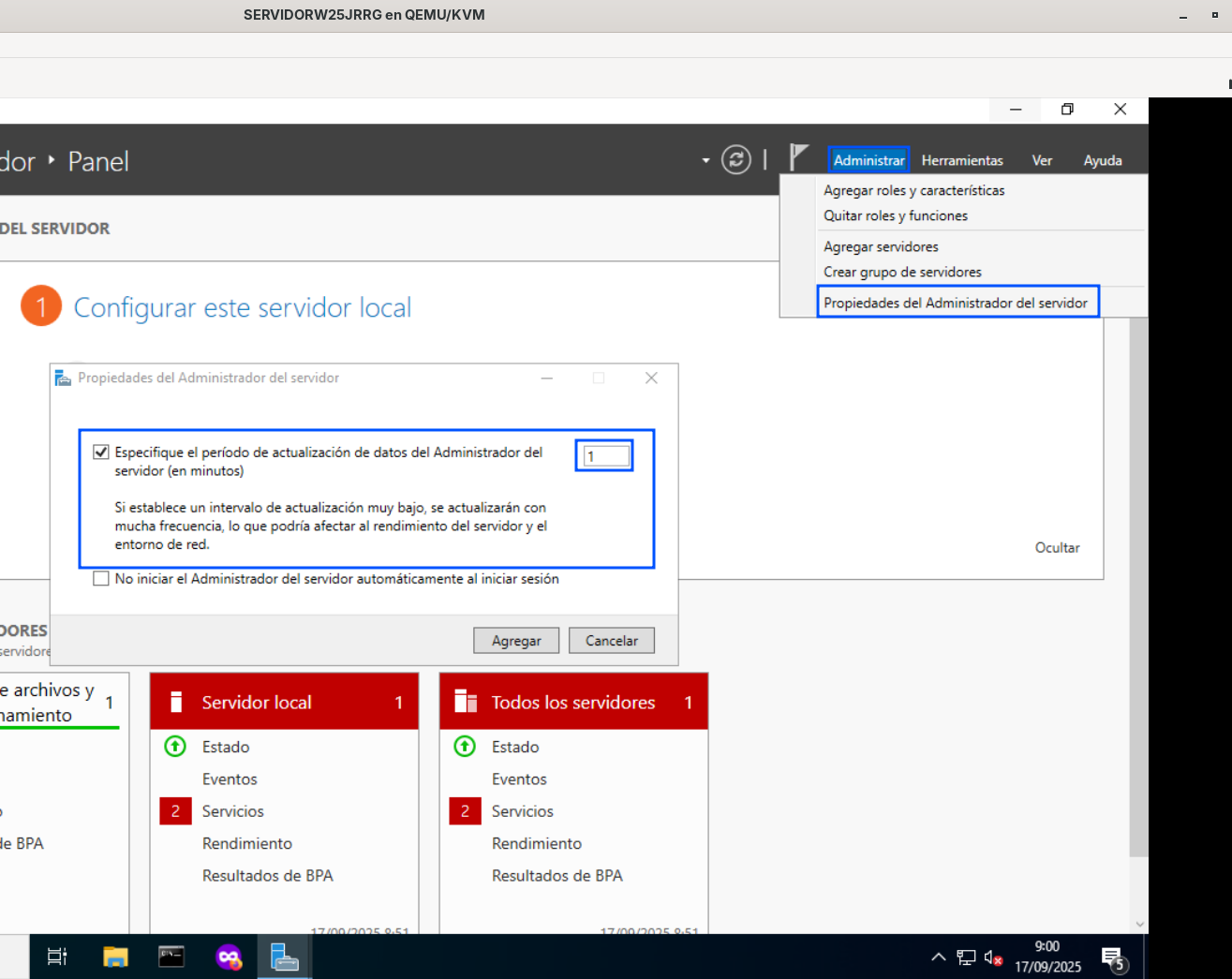
Task: Click Eventos in Todos los servidores tile
Action: pyautogui.click(x=519, y=779)
